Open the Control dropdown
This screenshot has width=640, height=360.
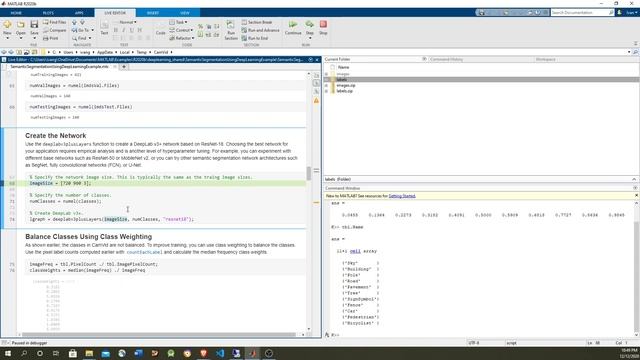[x=181, y=30]
